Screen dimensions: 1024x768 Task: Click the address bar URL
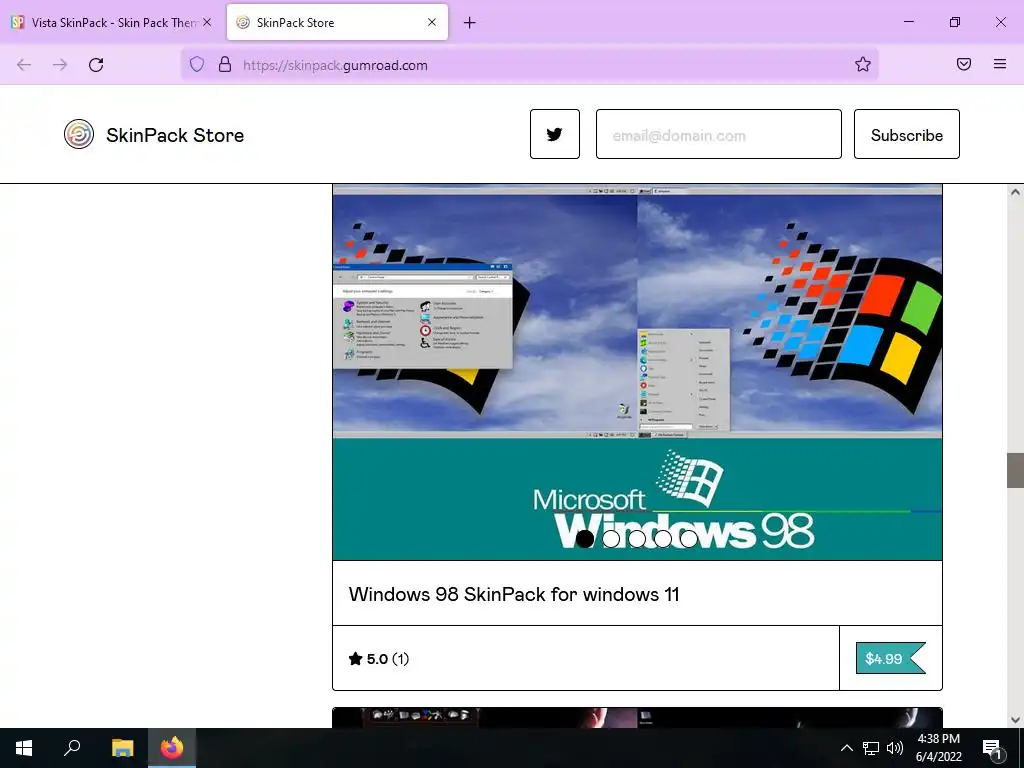(335, 65)
